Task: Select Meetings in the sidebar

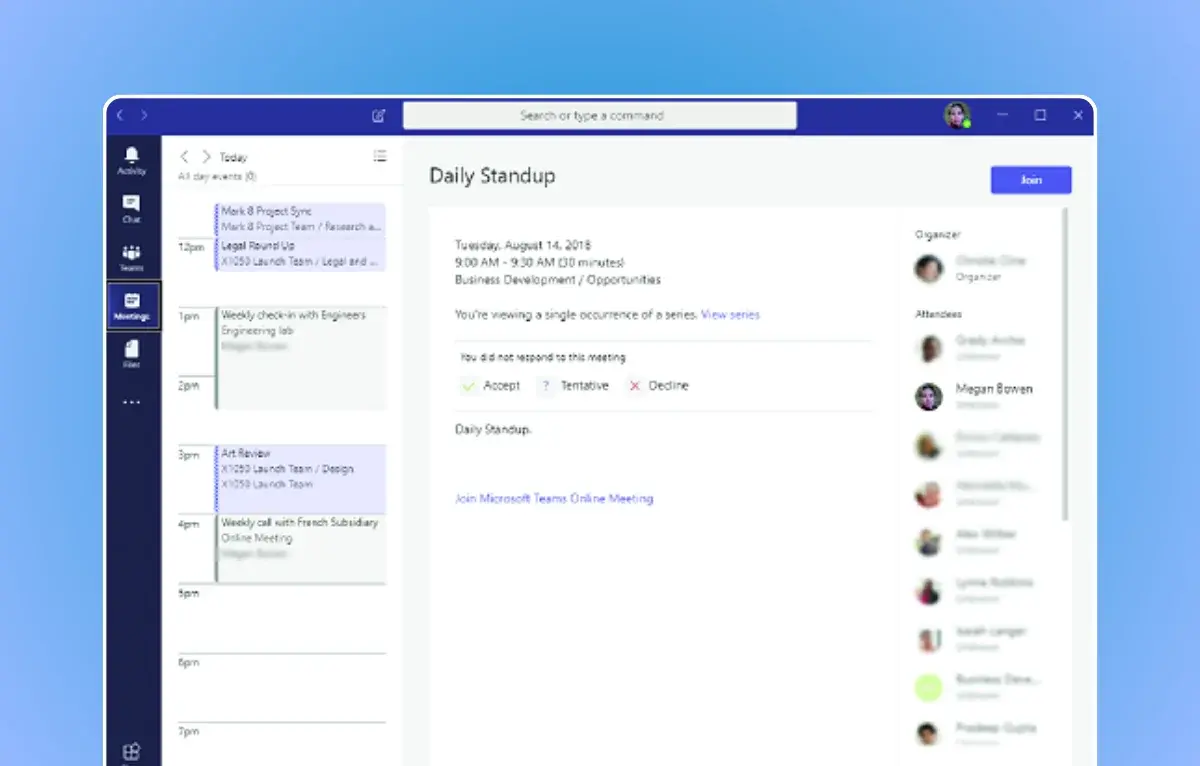Action: click(132, 306)
